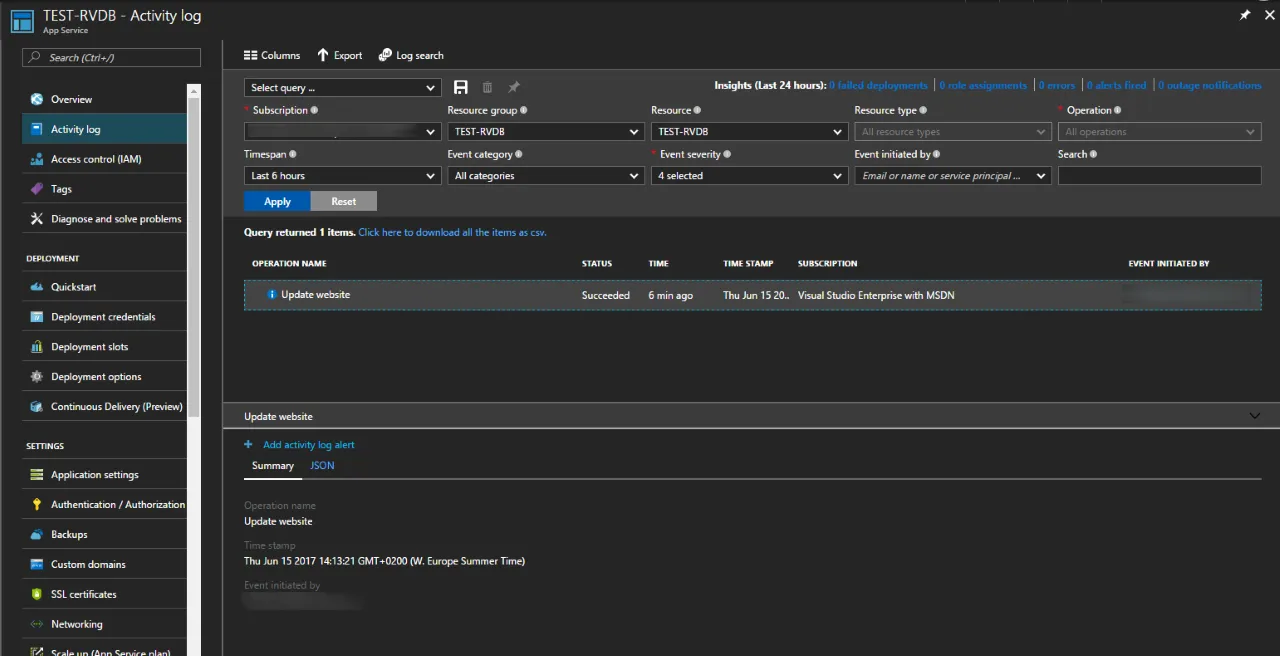Go to Deployment slots

[x=89, y=347]
